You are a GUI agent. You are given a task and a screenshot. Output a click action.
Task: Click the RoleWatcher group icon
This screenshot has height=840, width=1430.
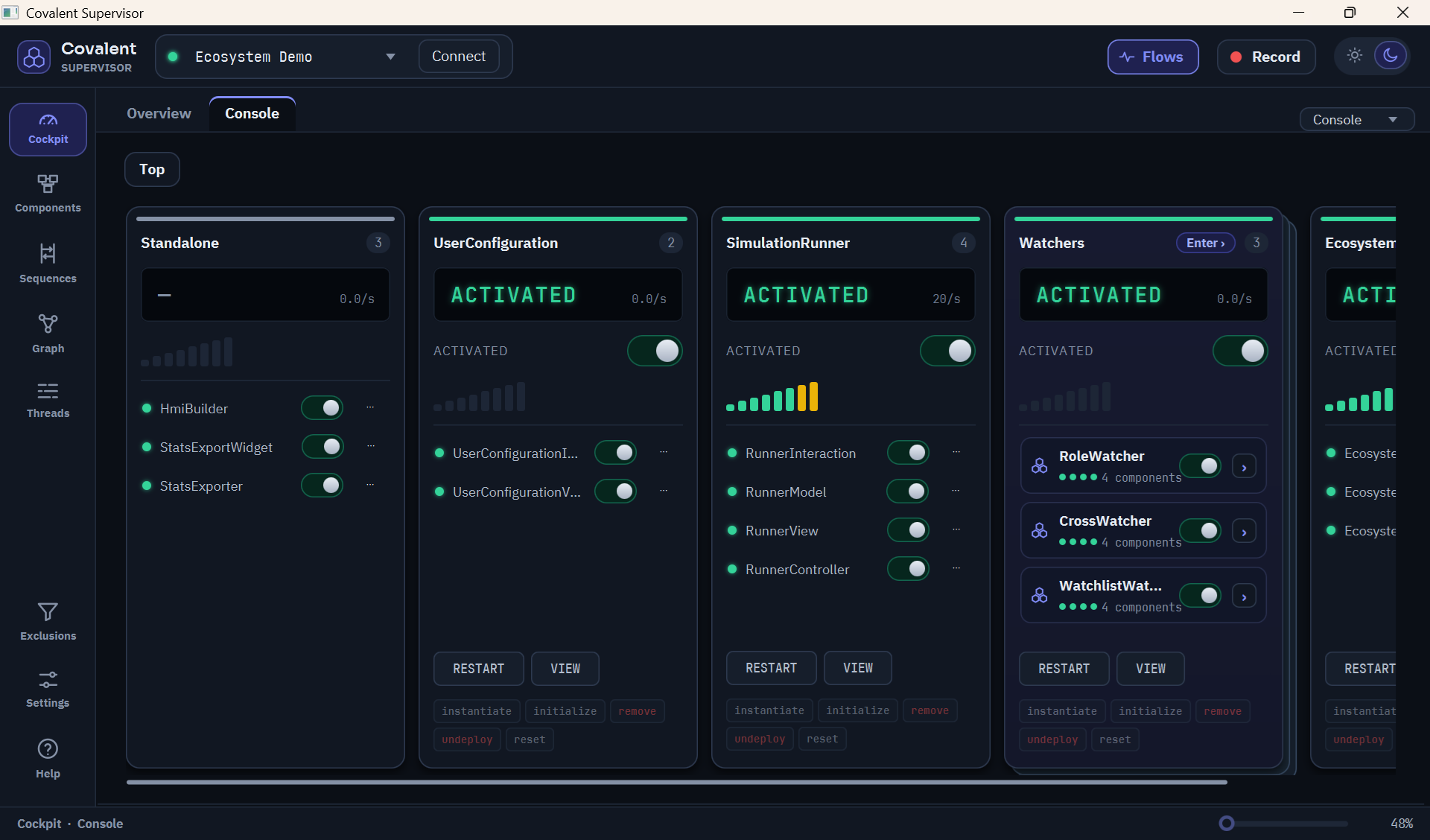[1039, 466]
